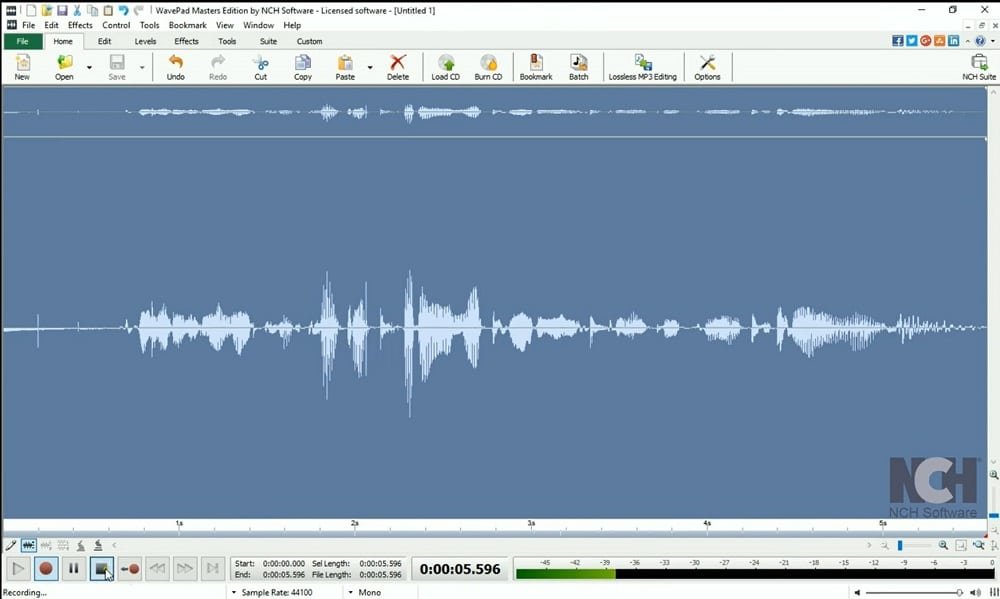The height and width of the screenshot is (599, 1000).
Task: Open the Batch converter tool
Action: click(x=578, y=67)
